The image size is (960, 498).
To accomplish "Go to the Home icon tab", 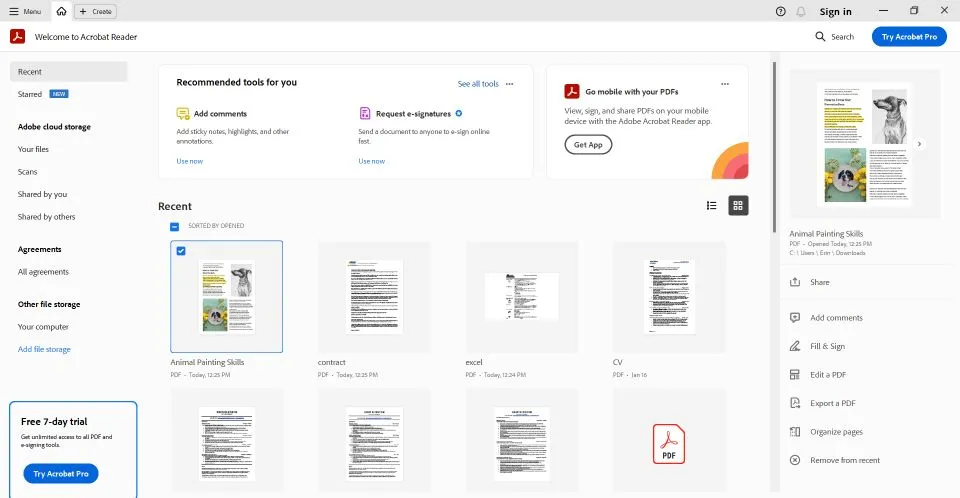I will [61, 11].
